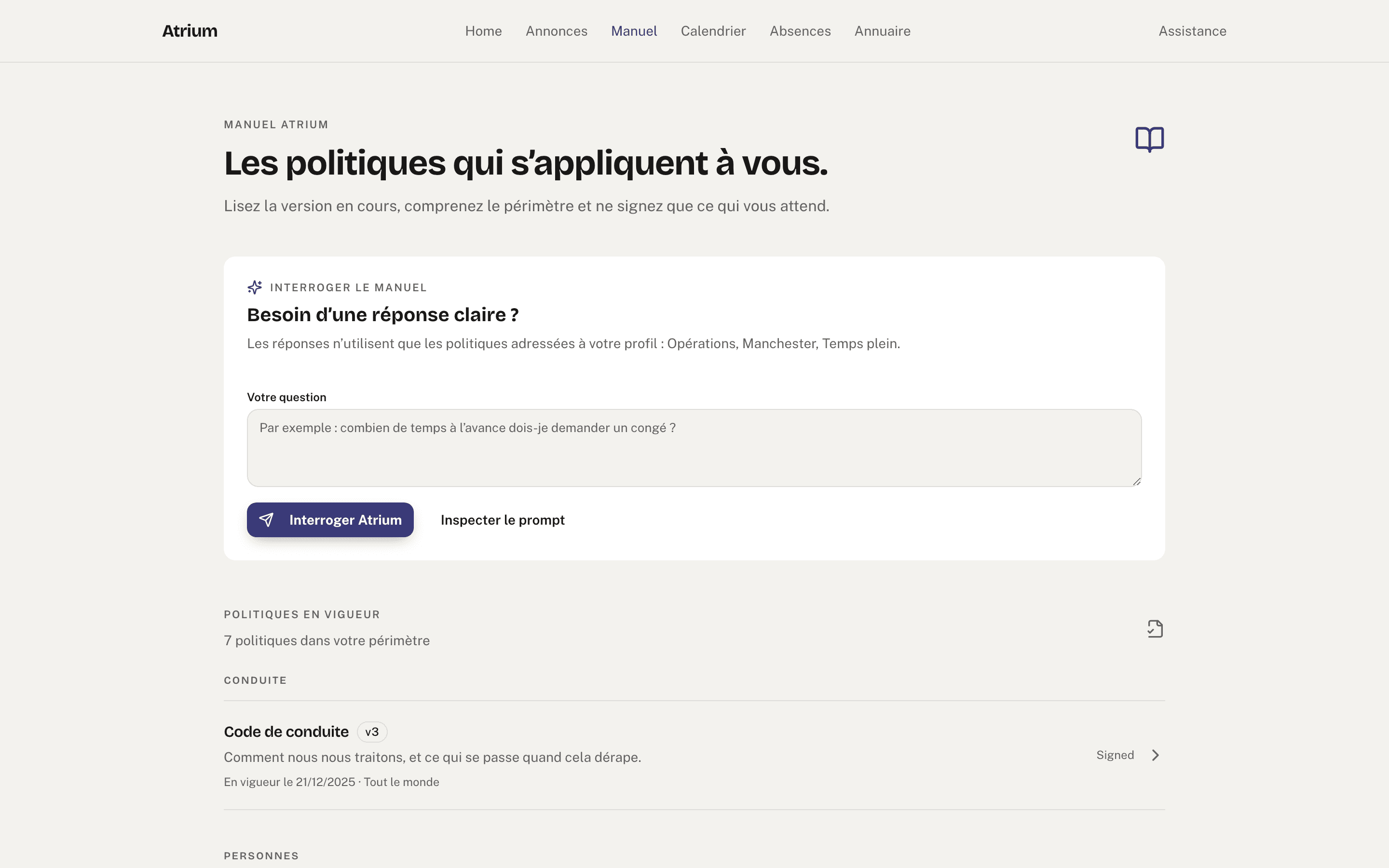Click the open book icon beside the heading
Screen dimensions: 1389x868
[x=1150, y=139]
